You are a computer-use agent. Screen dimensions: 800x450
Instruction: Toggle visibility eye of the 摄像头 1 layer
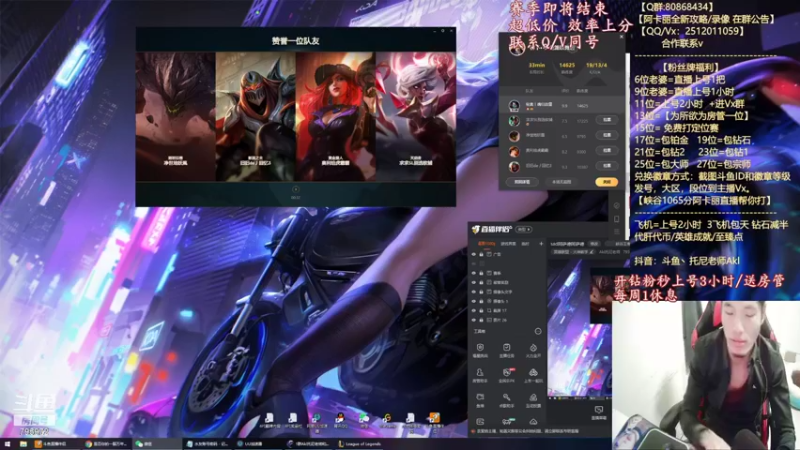tap(473, 302)
